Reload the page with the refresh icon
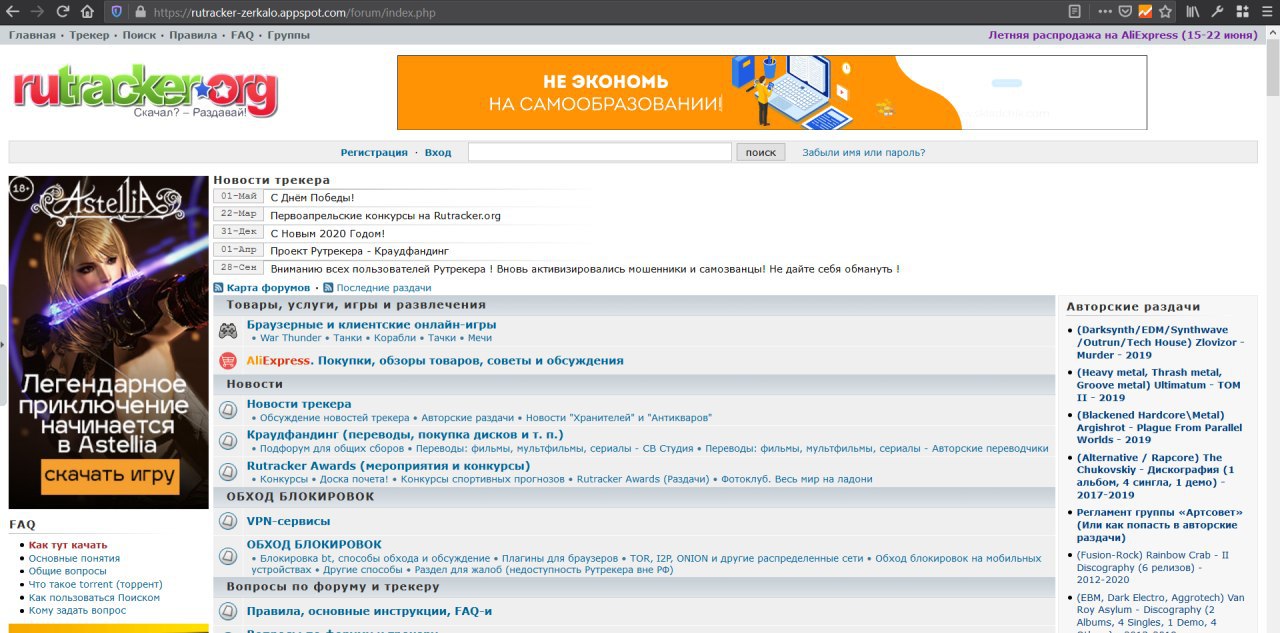Screen dimensions: 1280x633 pyautogui.click(x=62, y=12)
